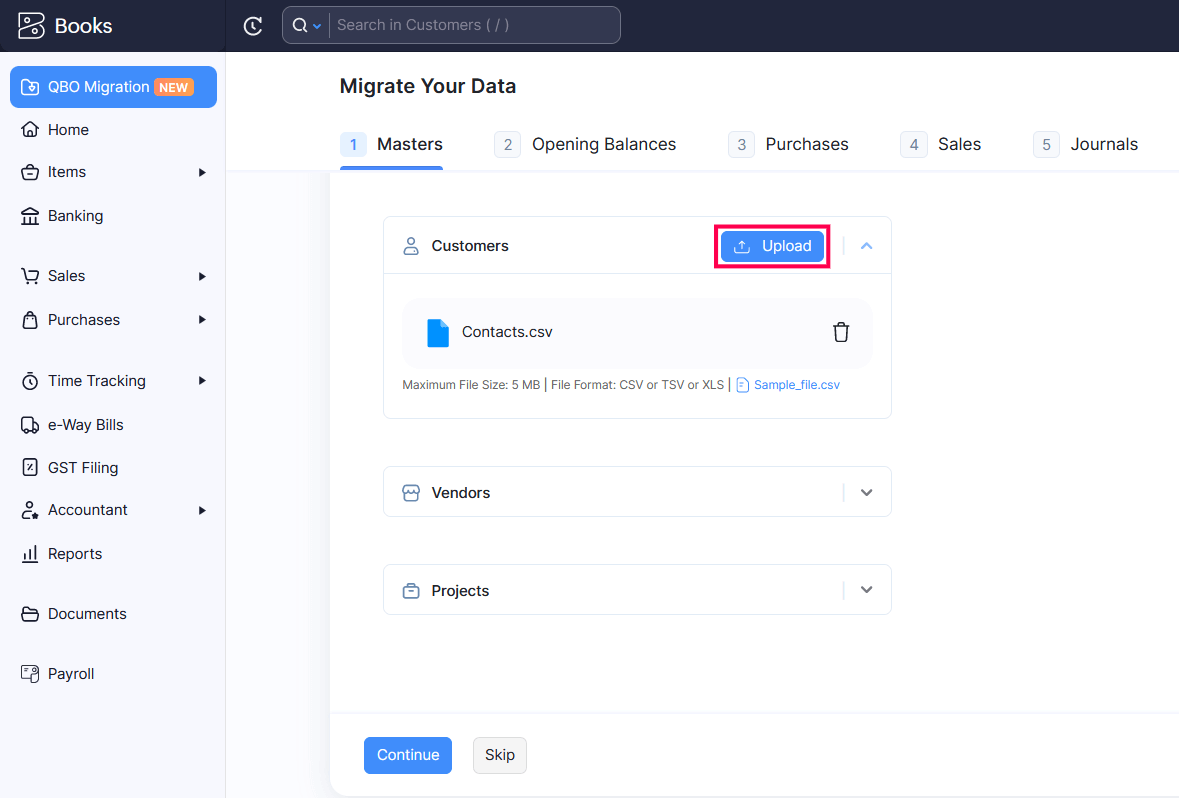Go to the Journals step tab
This screenshot has width=1179, height=798.
tap(1103, 145)
